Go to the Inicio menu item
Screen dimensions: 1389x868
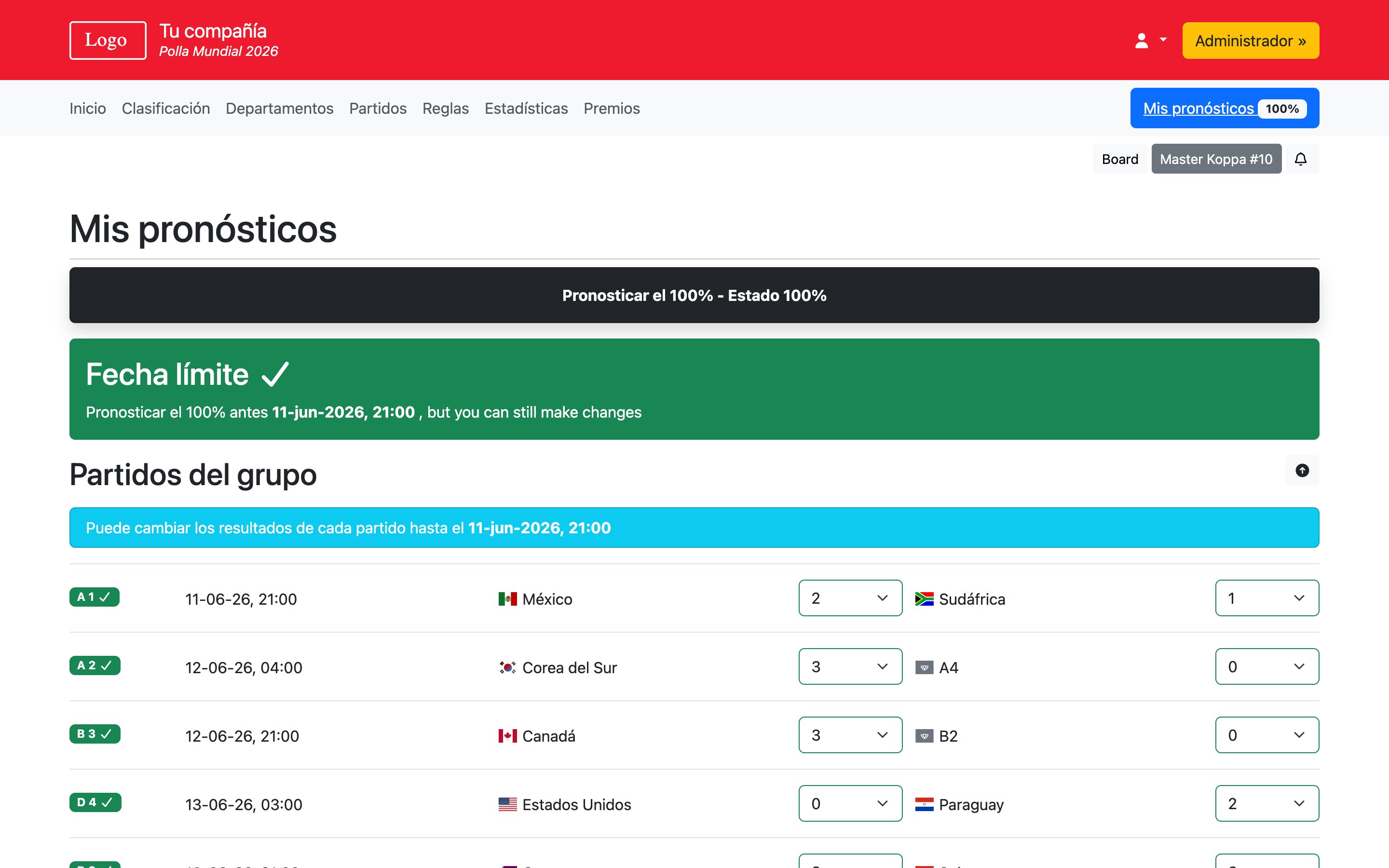(87, 108)
